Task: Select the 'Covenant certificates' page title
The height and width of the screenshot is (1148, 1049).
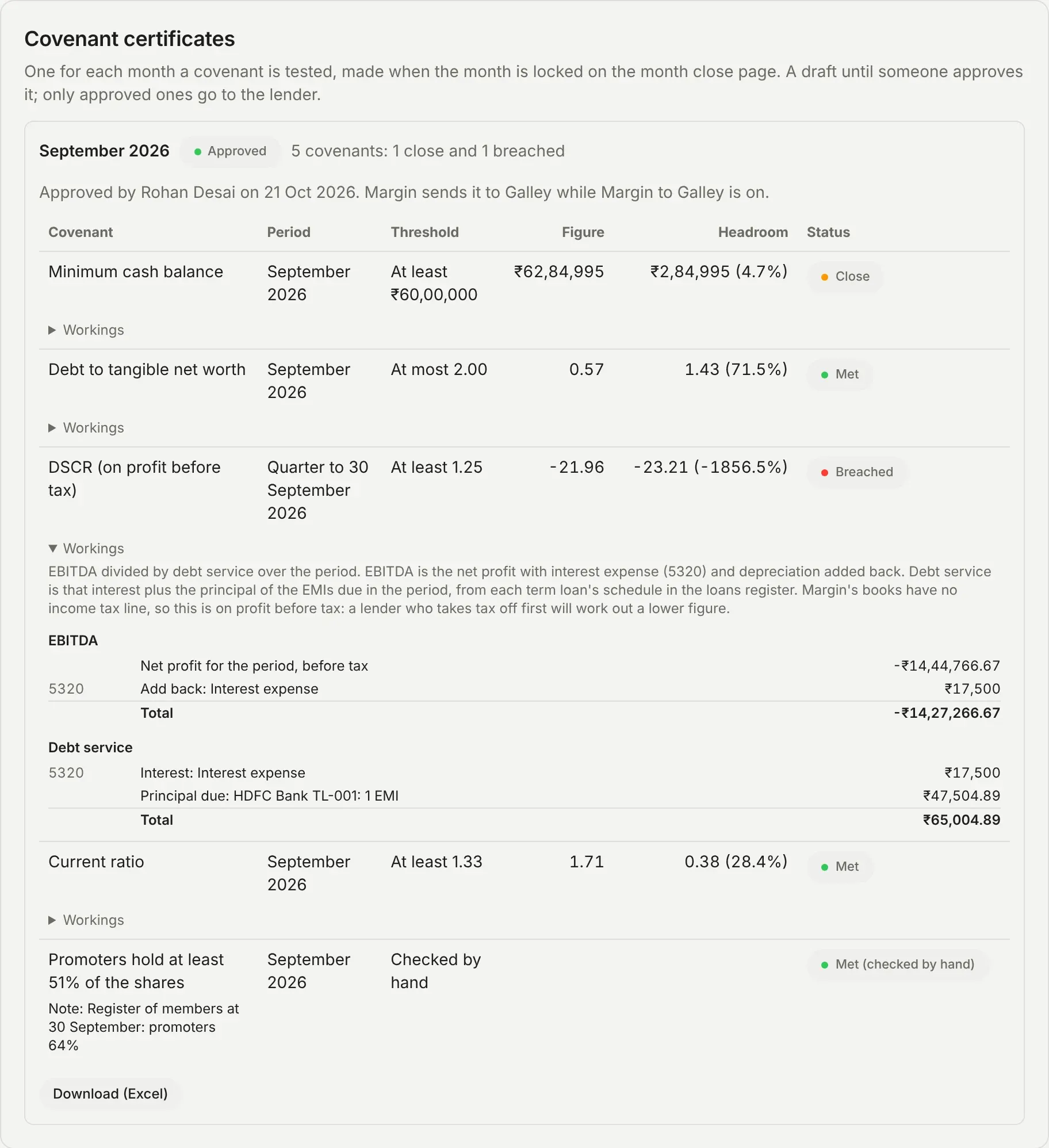Action: (x=129, y=39)
